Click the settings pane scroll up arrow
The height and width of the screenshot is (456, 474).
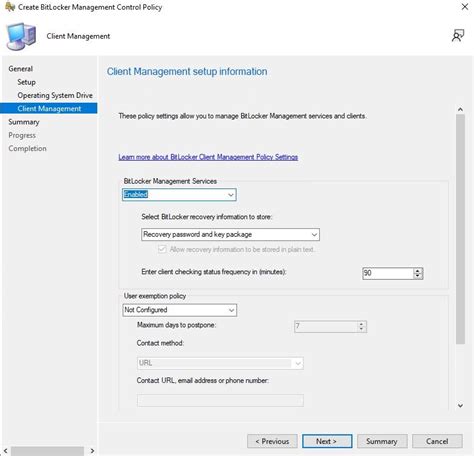[x=460, y=109]
